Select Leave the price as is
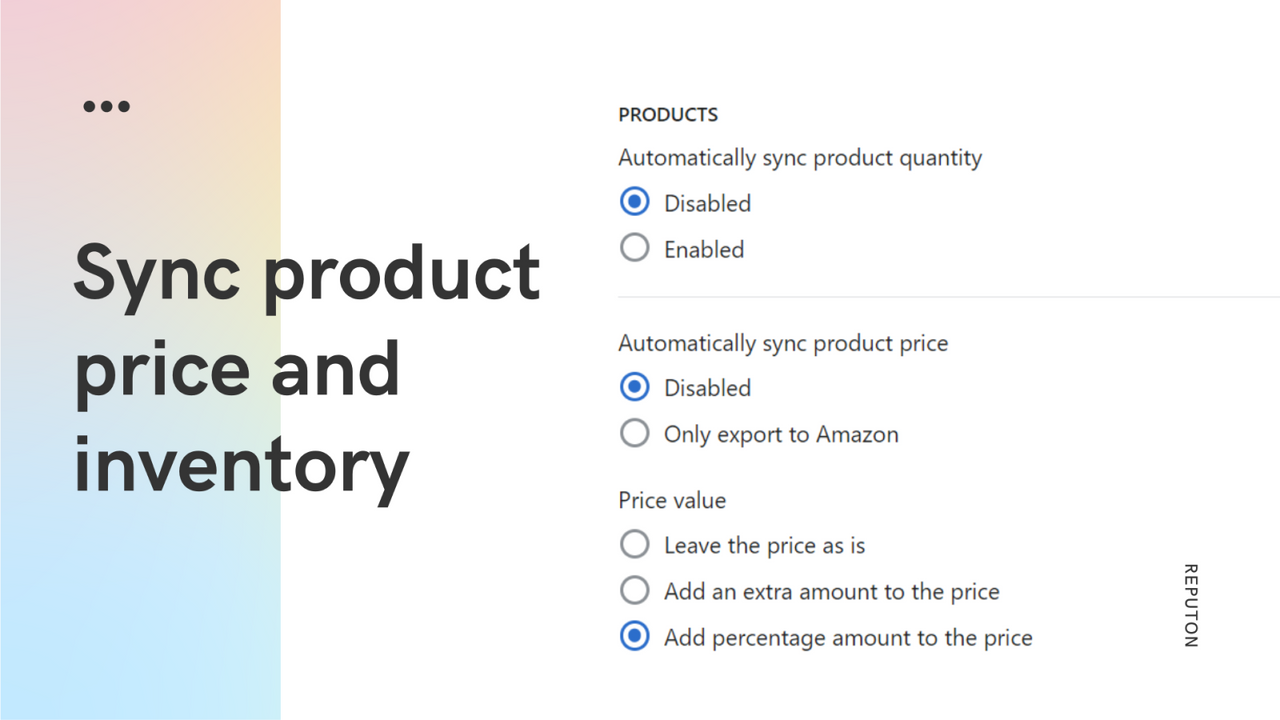This screenshot has width=1280, height=720. tap(634, 544)
